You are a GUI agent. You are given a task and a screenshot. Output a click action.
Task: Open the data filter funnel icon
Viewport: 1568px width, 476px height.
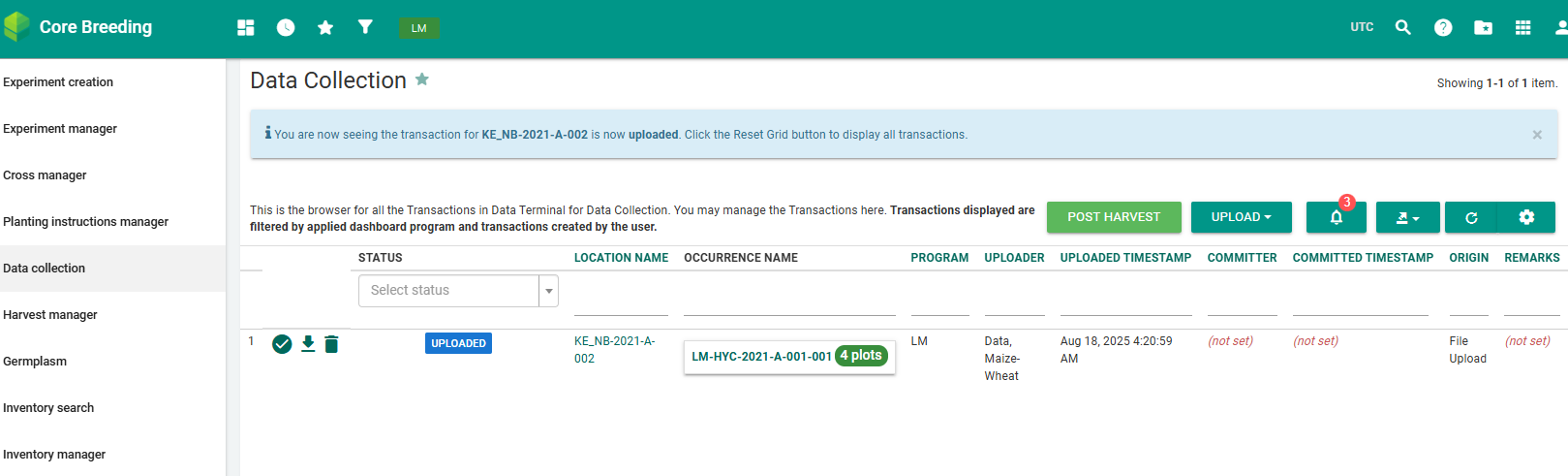tap(365, 27)
